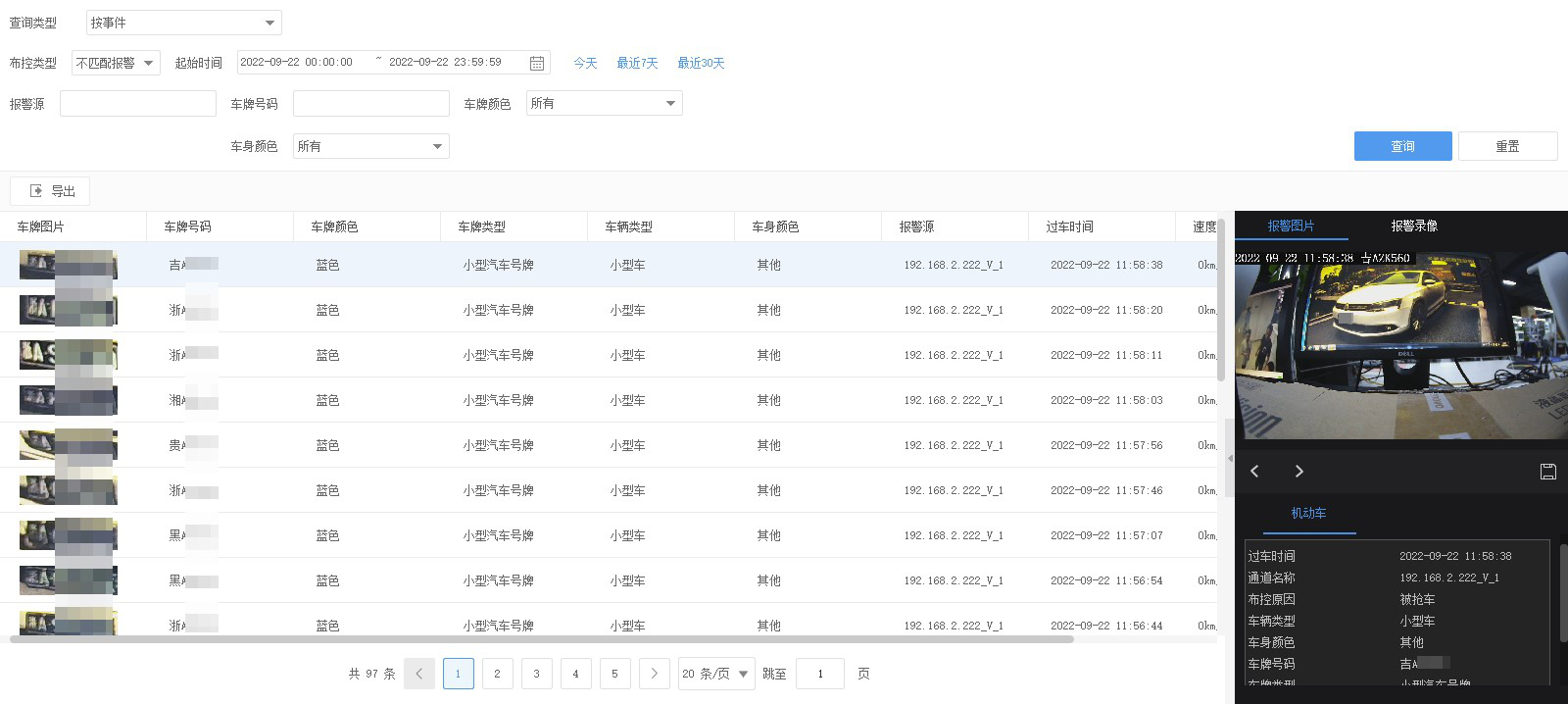Viewport: 1568px width, 704px height.
Task: Go to next page arrow
Action: [x=655, y=674]
